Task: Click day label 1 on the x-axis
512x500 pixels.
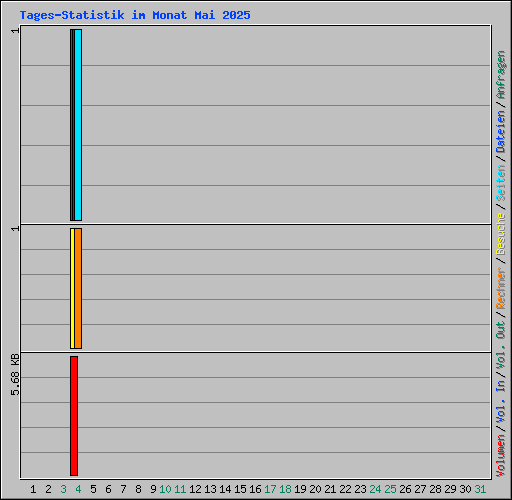Action: (x=33, y=489)
